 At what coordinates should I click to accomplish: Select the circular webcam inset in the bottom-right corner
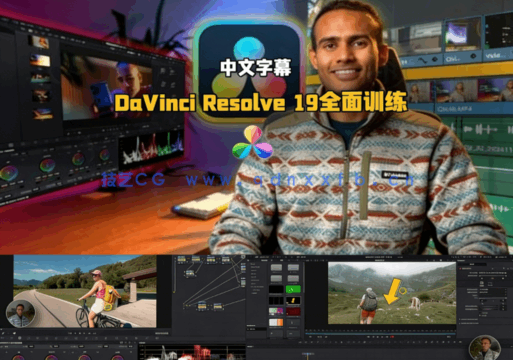(x=484, y=348)
